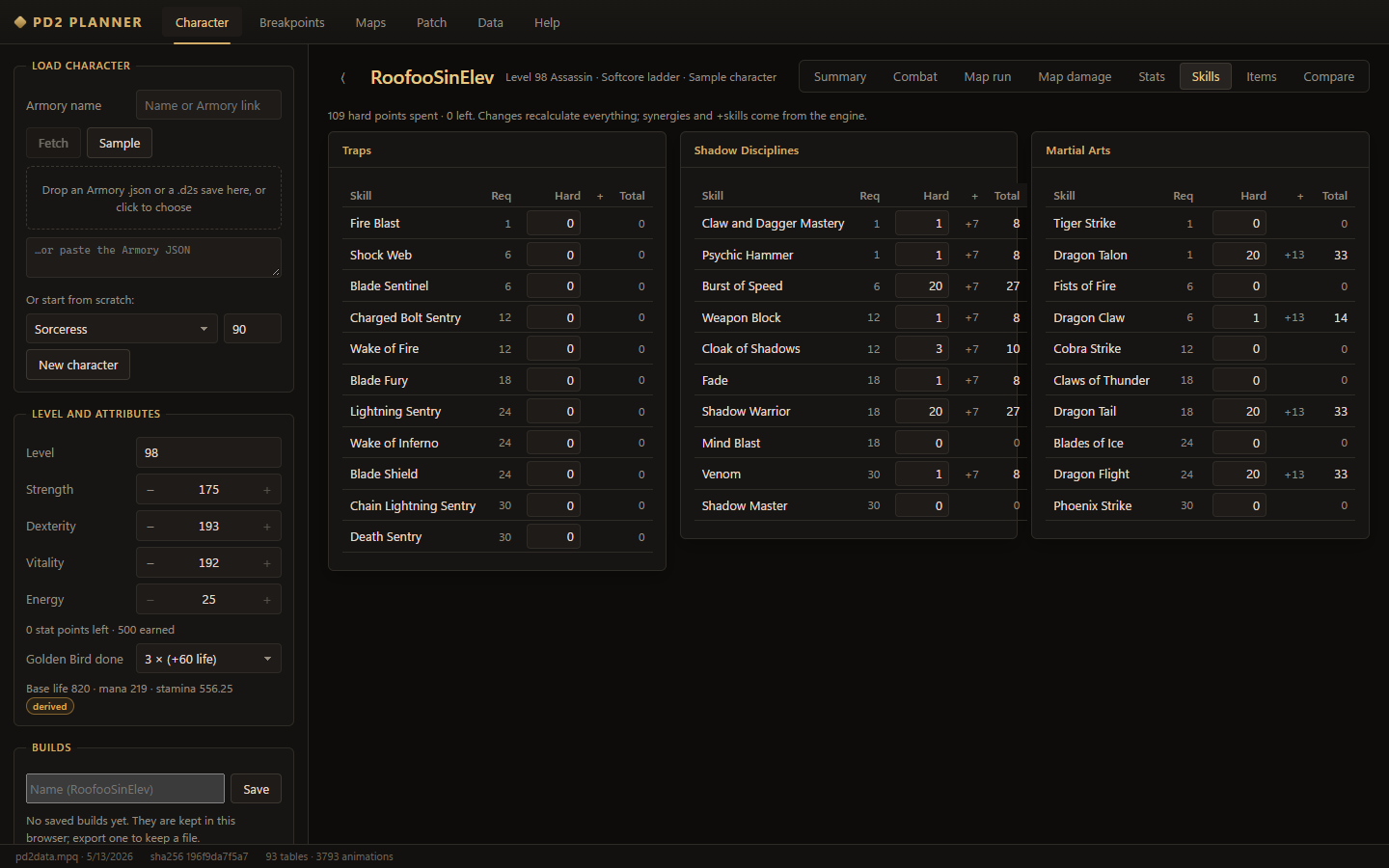
Task: Click the Level field showing 98
Action: pos(208,452)
